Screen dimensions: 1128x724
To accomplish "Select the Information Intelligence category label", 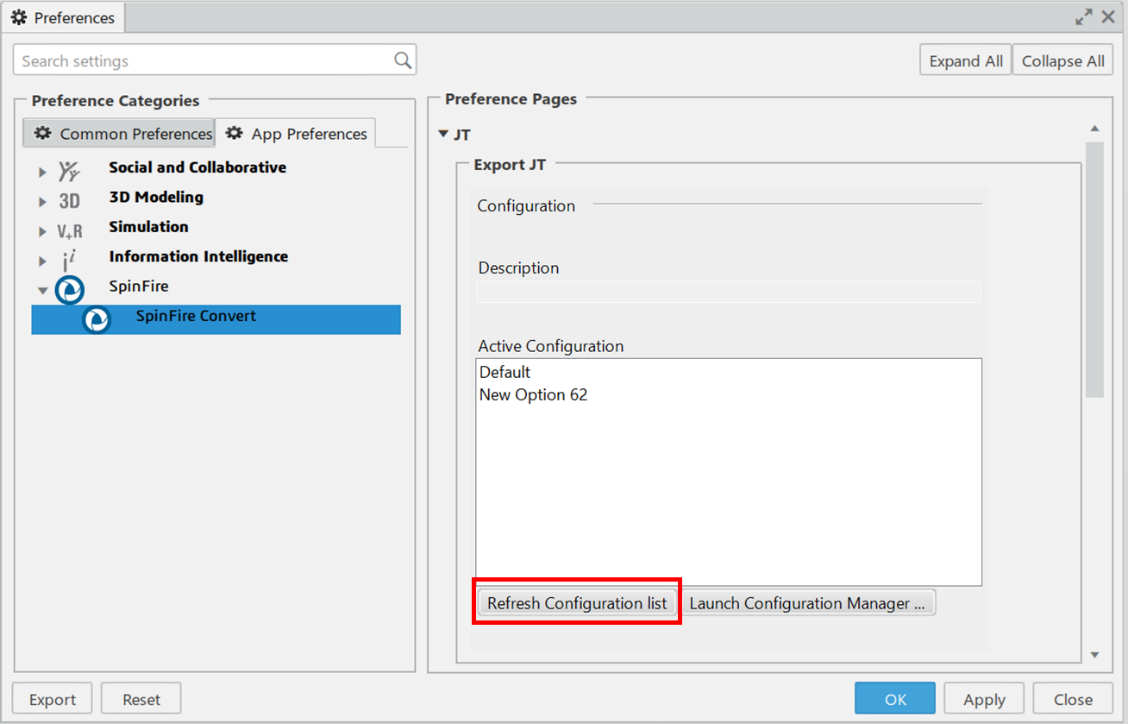I will [x=198, y=256].
